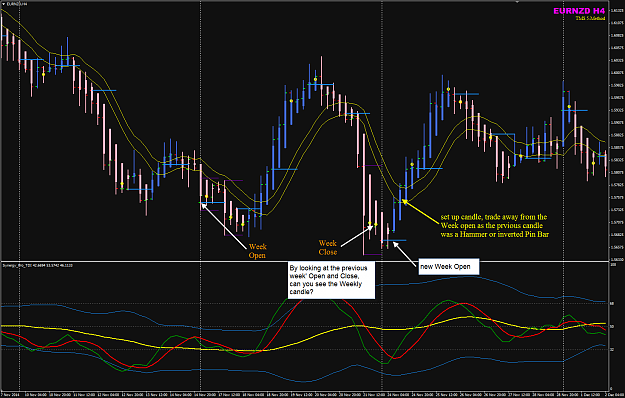Click the yellow TMS label under EURNZD H4
The width and height of the screenshot is (625, 398).
590,18
